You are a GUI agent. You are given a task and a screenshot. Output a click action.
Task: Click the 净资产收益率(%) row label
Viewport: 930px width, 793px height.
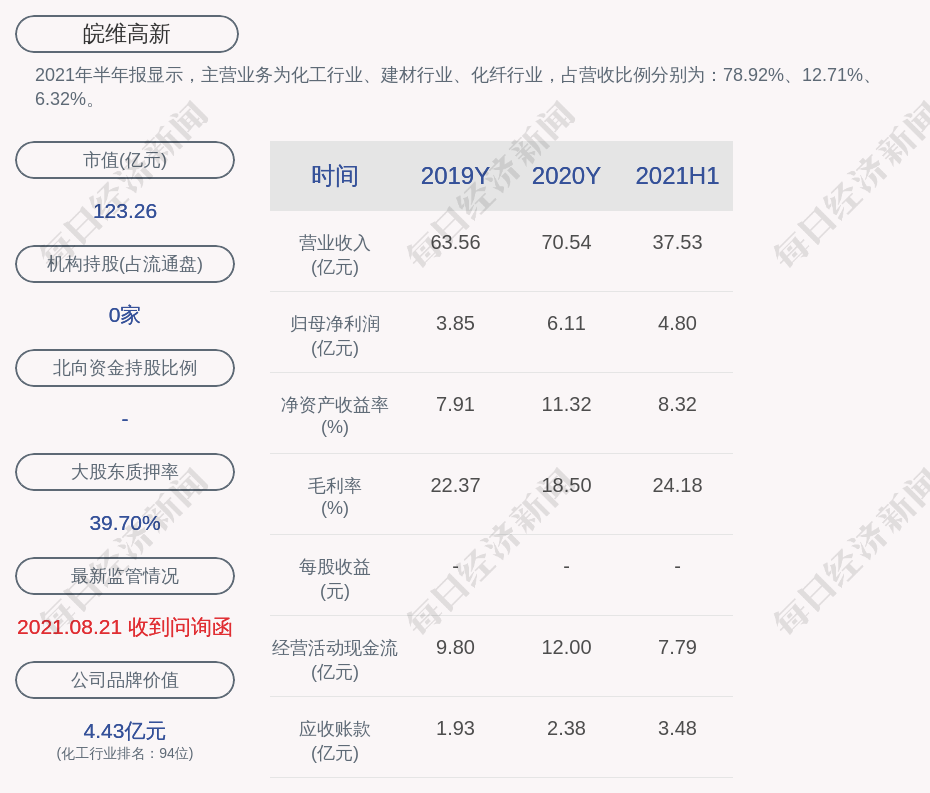click(335, 416)
